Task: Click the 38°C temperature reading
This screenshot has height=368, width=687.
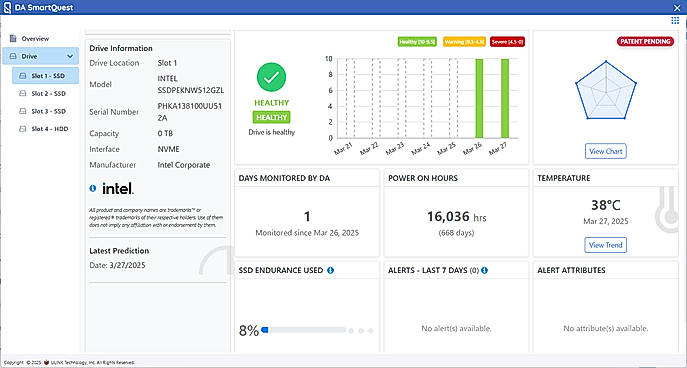Action: (606, 205)
